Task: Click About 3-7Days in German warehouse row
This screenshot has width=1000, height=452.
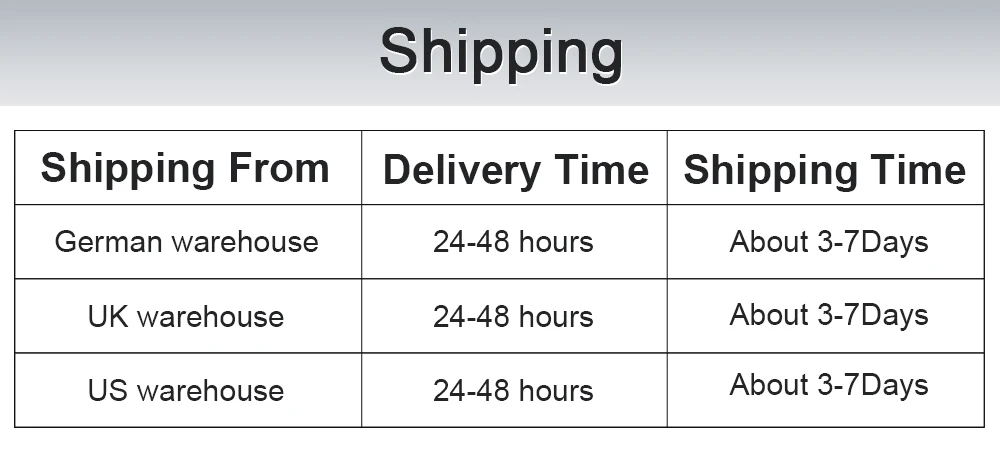Action: click(828, 243)
